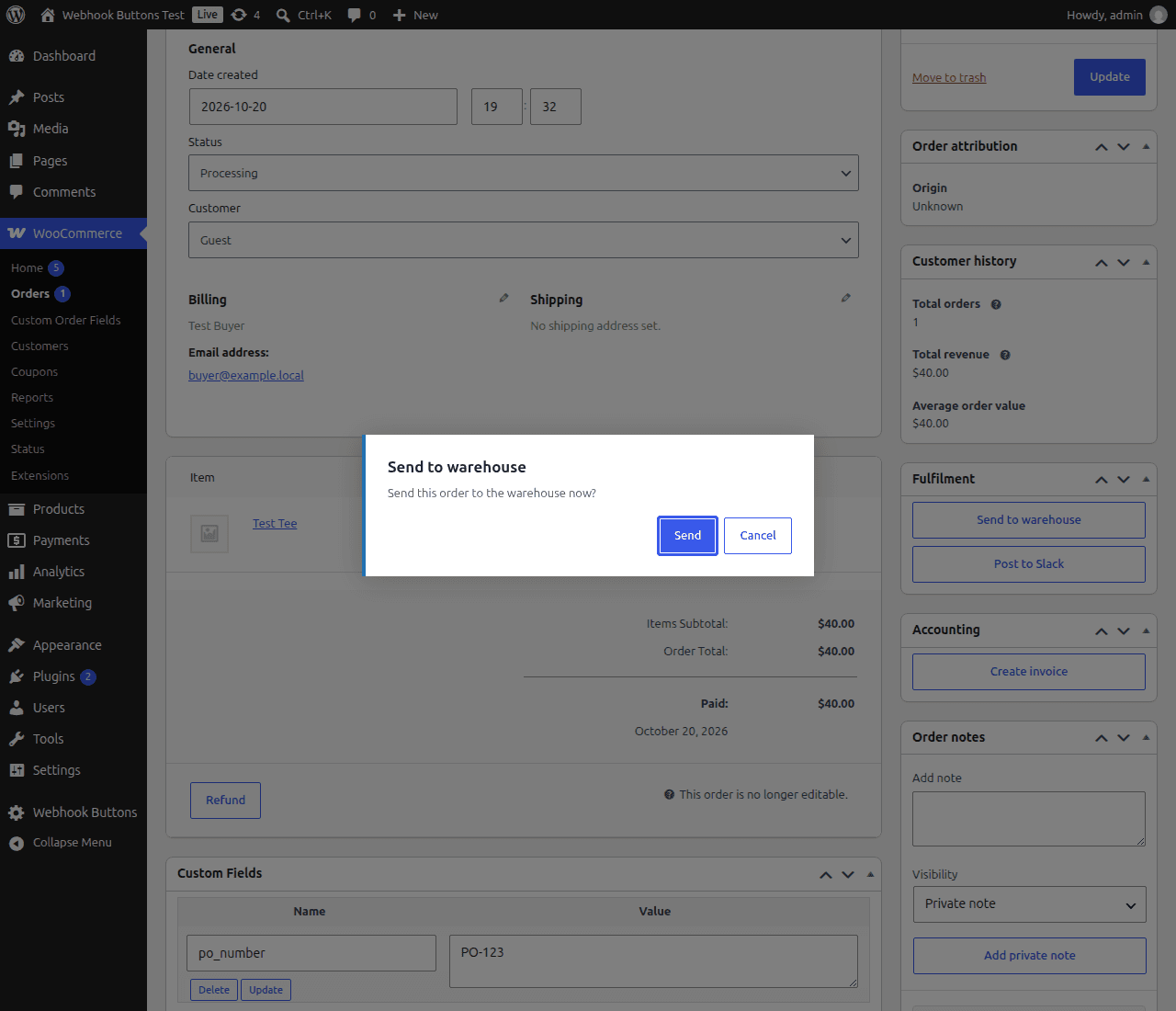Image resolution: width=1176 pixels, height=1011 pixels.
Task: Open the Orders submenu item
Action: tap(30, 294)
